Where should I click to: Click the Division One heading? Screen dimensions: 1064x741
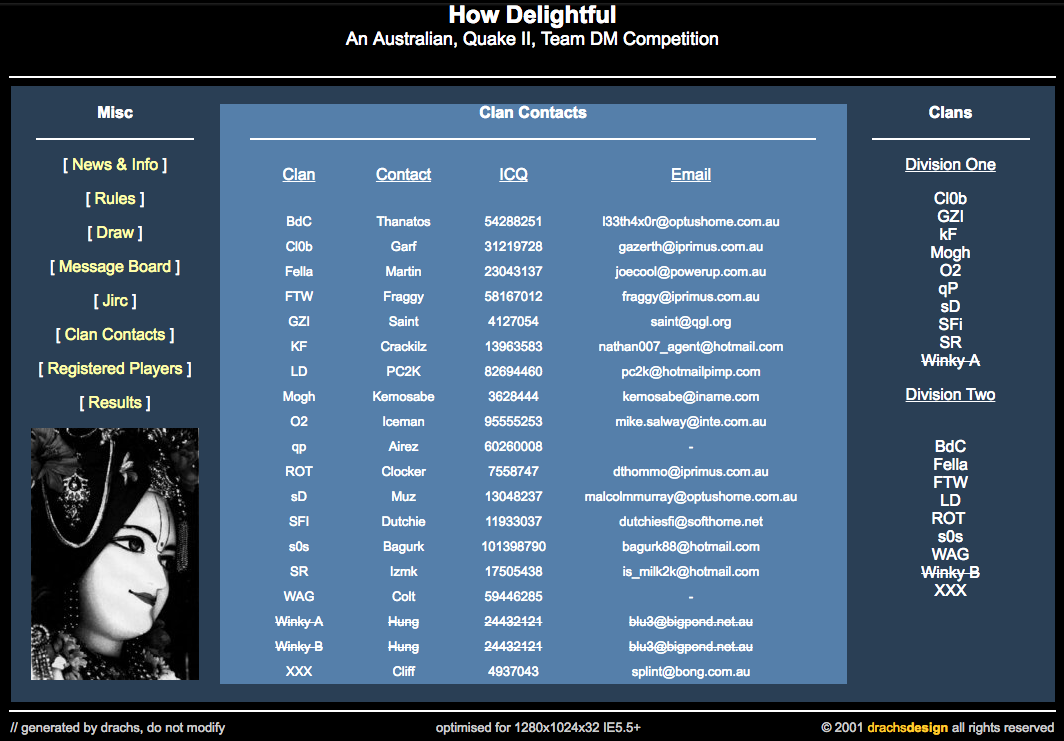[950, 165]
